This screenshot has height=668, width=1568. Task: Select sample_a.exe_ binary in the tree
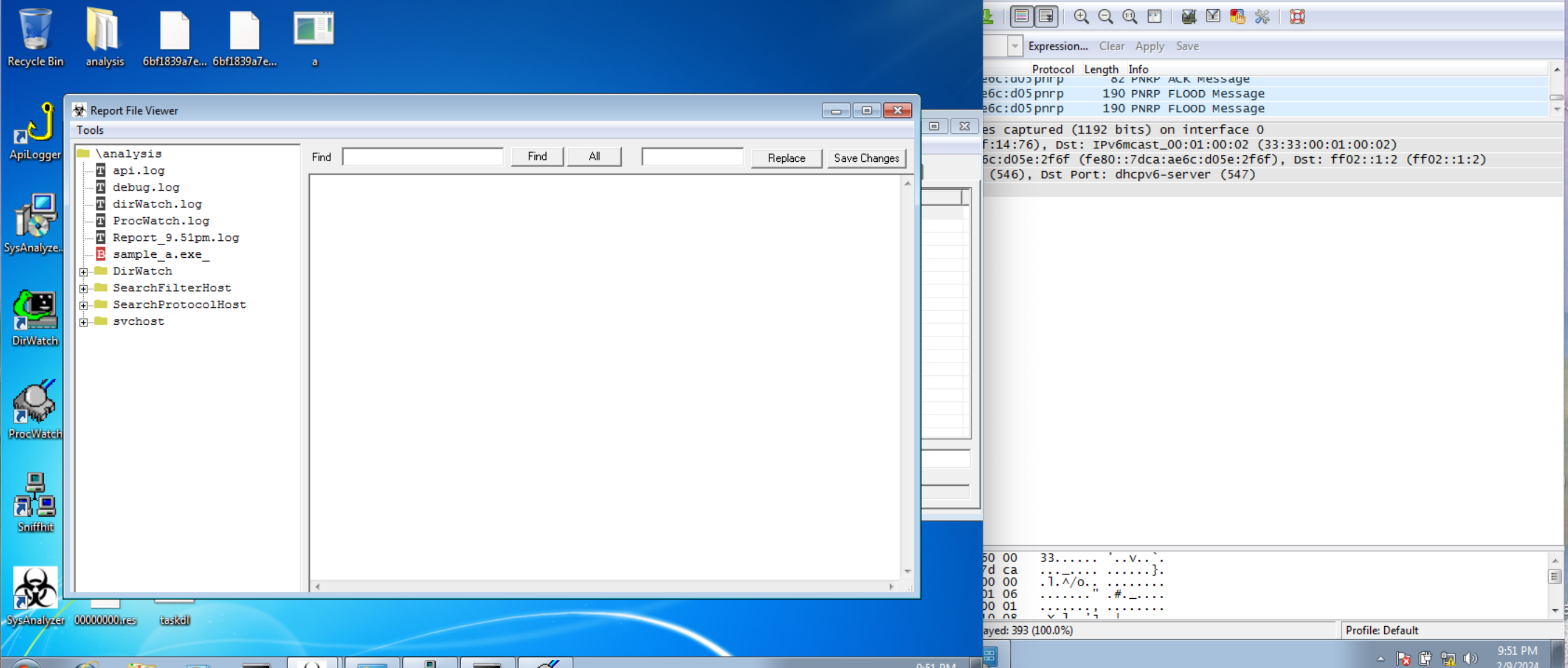(161, 254)
